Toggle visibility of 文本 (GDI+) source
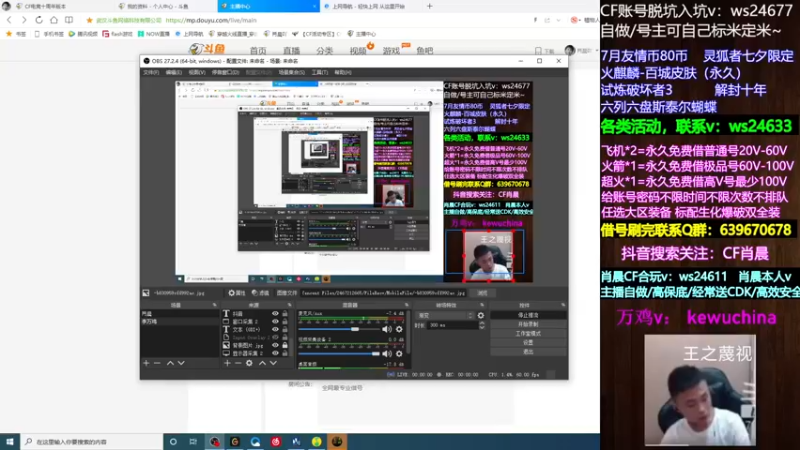This screenshot has height=450, width=800. tap(275, 330)
